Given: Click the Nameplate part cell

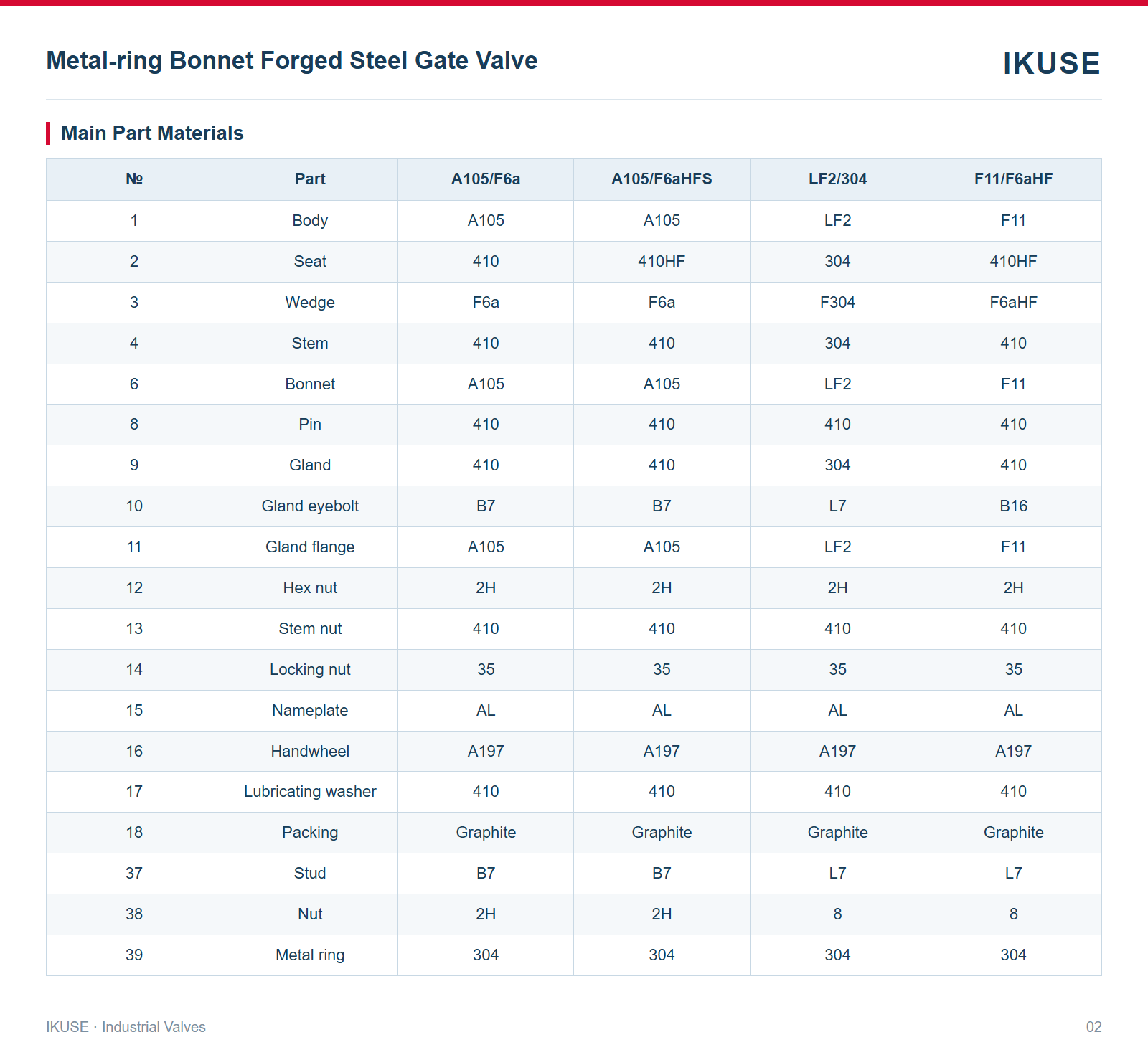Looking at the screenshot, I should 310,711.
